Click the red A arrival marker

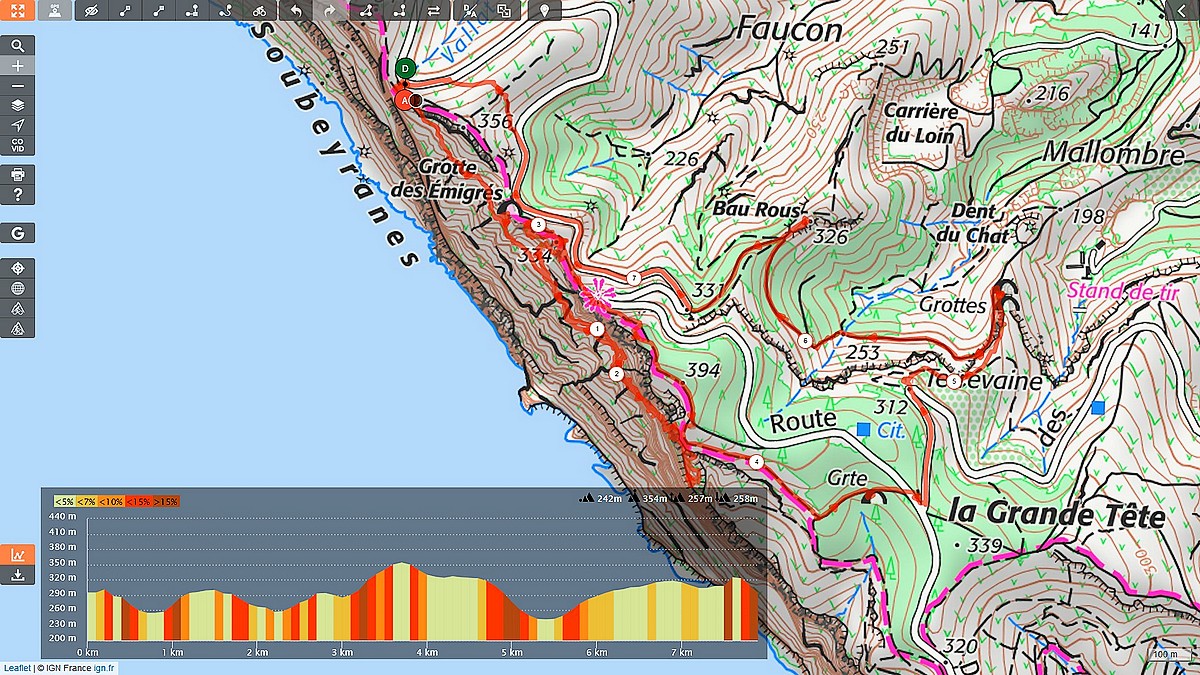point(405,101)
